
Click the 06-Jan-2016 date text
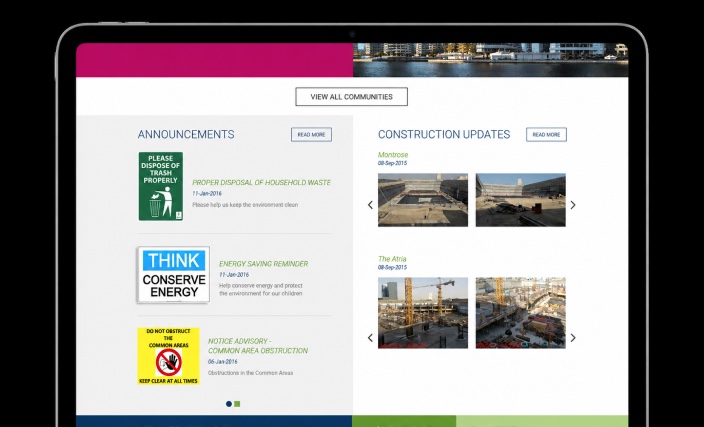pyautogui.click(x=223, y=361)
